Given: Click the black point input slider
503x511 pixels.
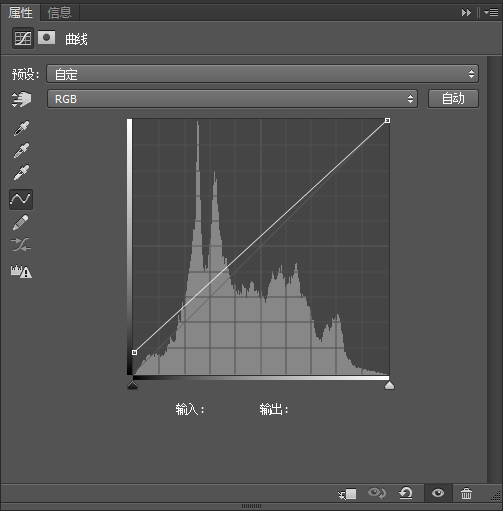Looking at the screenshot, I should click(x=133, y=385).
